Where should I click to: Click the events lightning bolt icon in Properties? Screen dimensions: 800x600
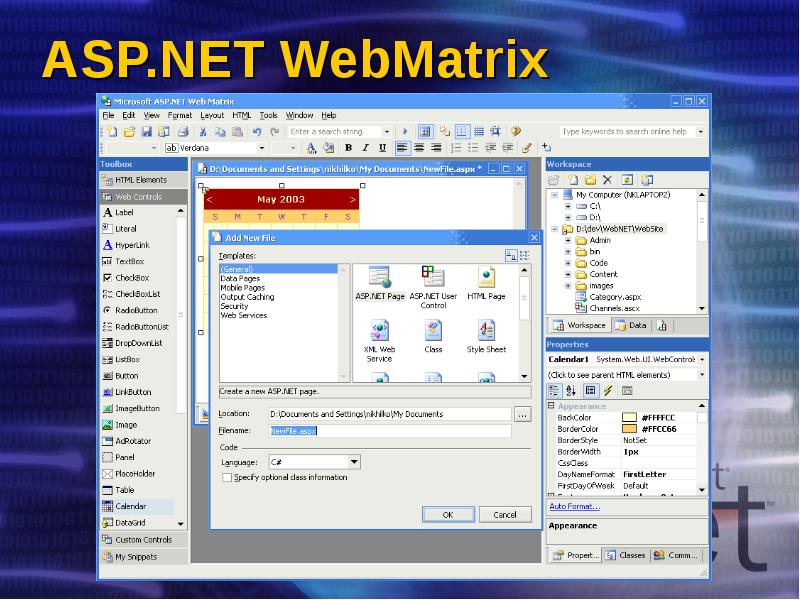[608, 391]
